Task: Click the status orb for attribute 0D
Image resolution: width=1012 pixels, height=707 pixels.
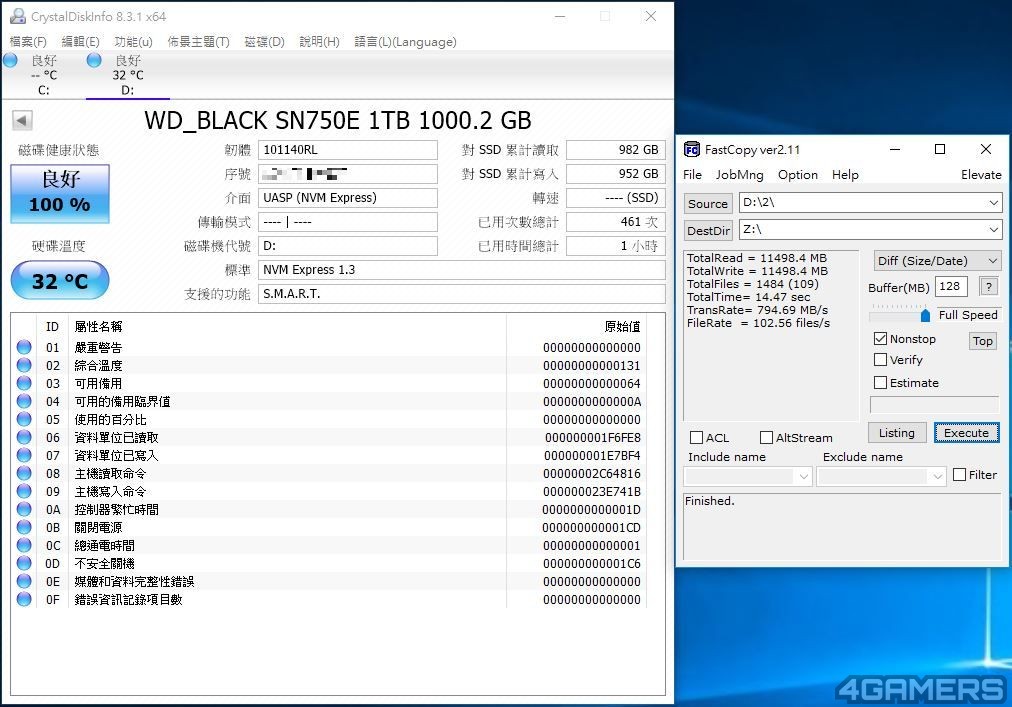Action: (x=24, y=563)
